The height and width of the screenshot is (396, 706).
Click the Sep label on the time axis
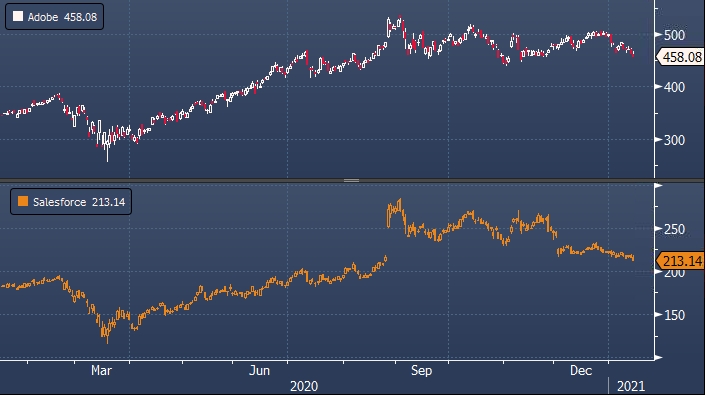[x=421, y=370]
